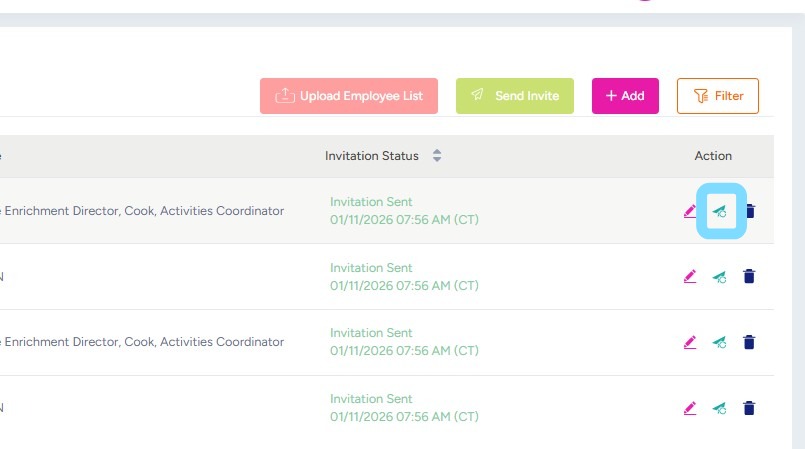Resend invite icon in the fourth row
This screenshot has height=449, width=805.
coord(719,408)
